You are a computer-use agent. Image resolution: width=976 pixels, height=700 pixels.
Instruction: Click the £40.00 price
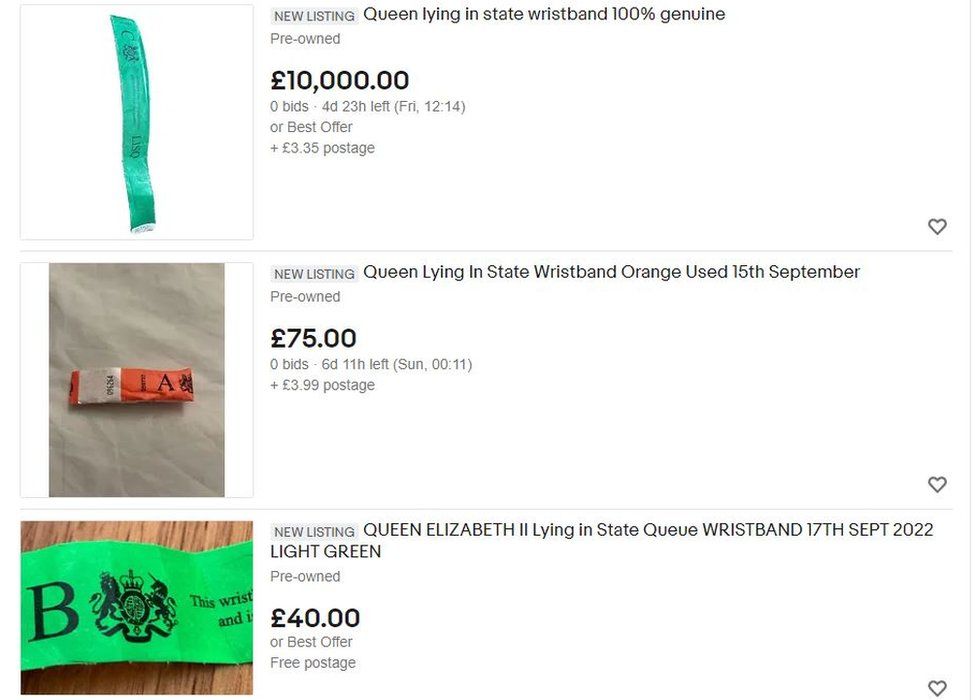pos(315,618)
